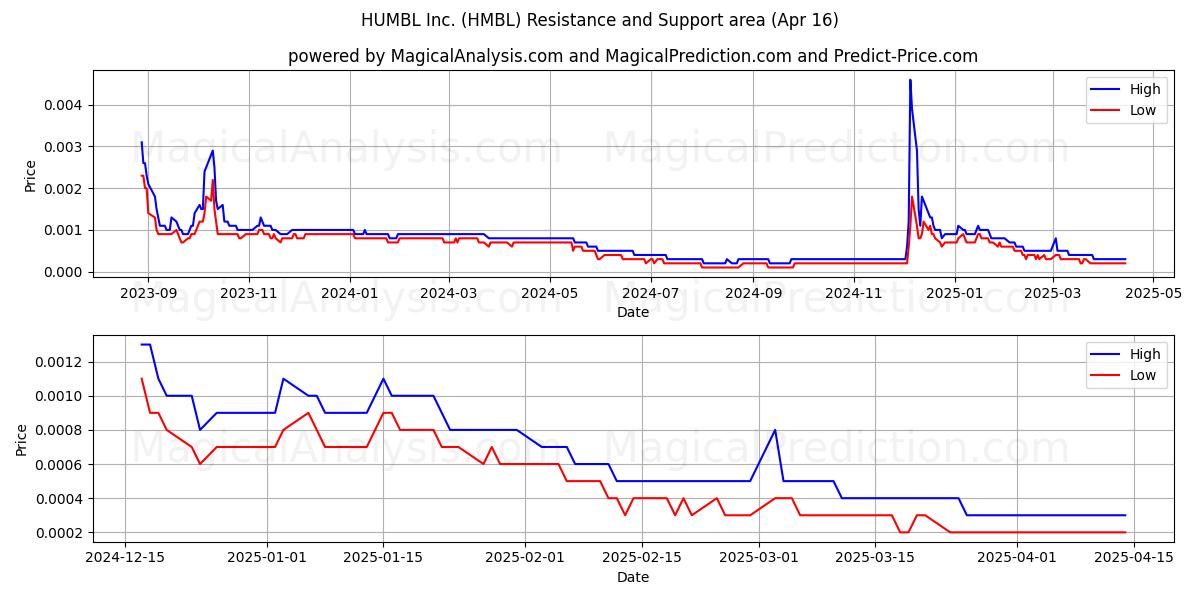The width and height of the screenshot is (1200, 600).
Task: Click the '2025-02-01' x-axis tick label
Action: click(x=525, y=558)
